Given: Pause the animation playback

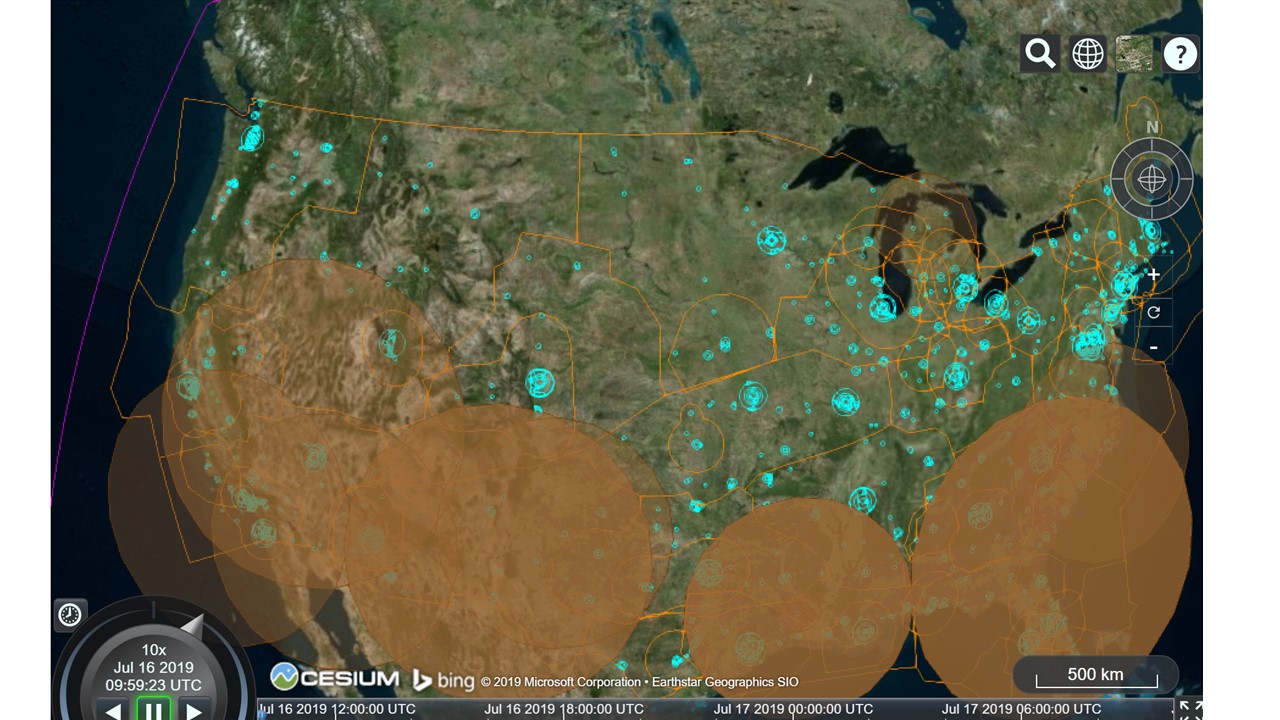Looking at the screenshot, I should [153, 711].
